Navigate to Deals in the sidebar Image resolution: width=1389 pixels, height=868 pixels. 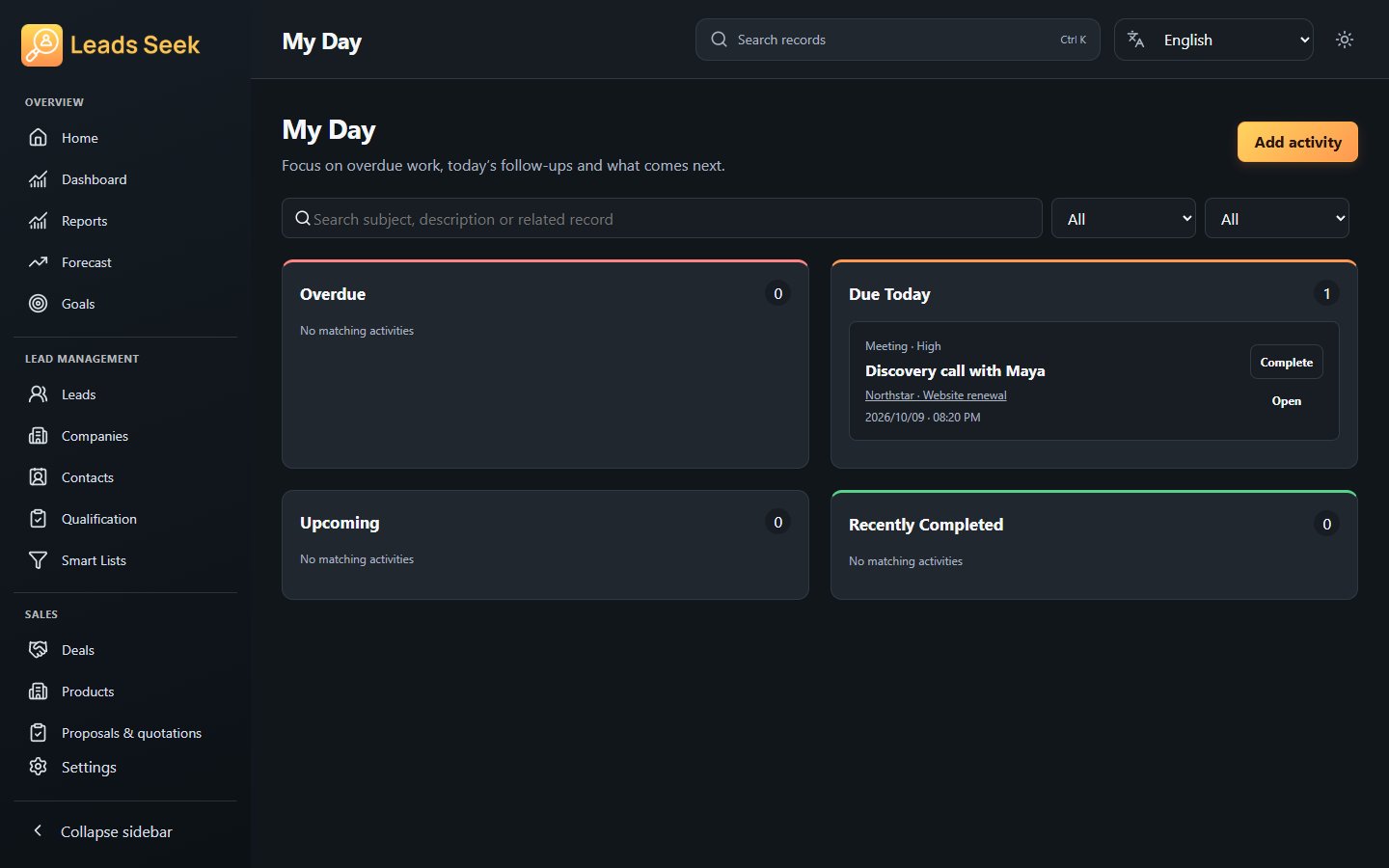125,650
